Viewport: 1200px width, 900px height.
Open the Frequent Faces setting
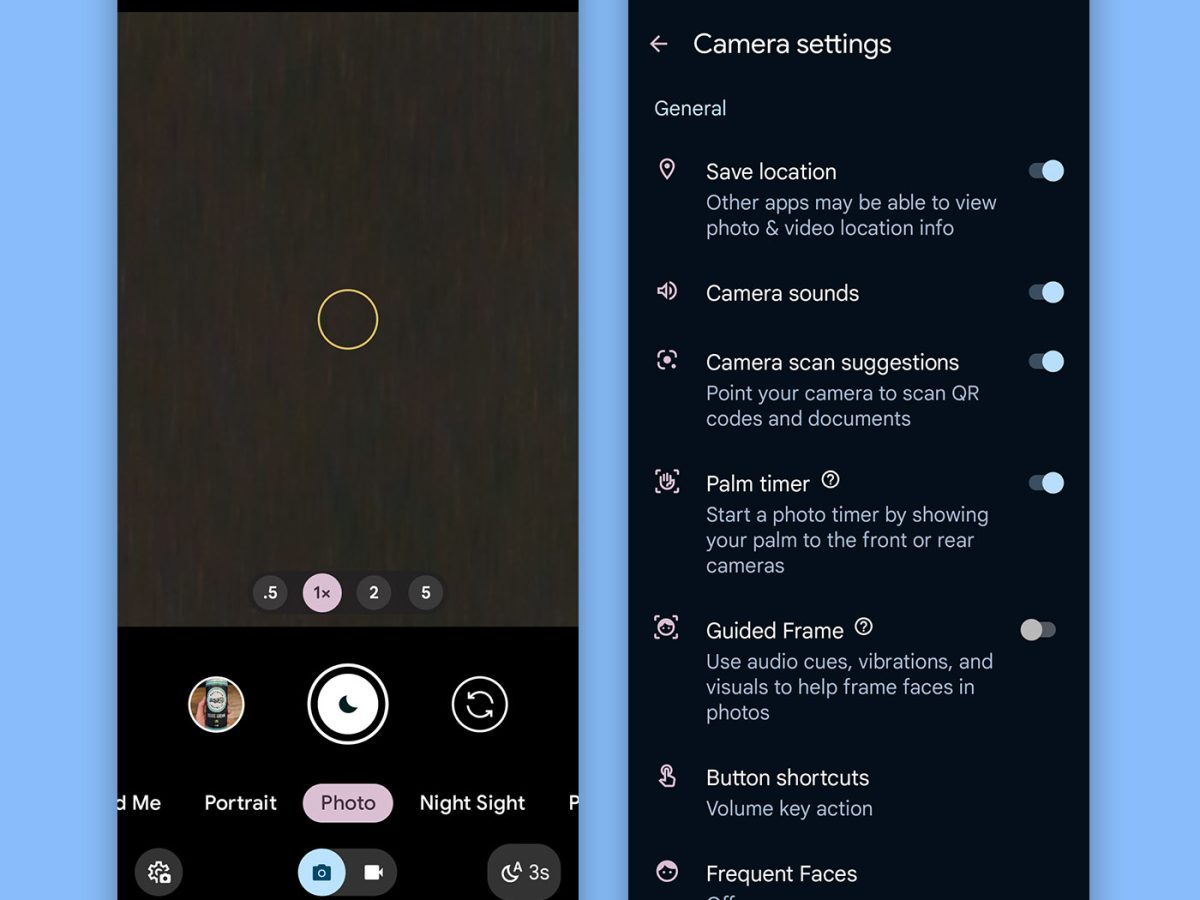[781, 874]
